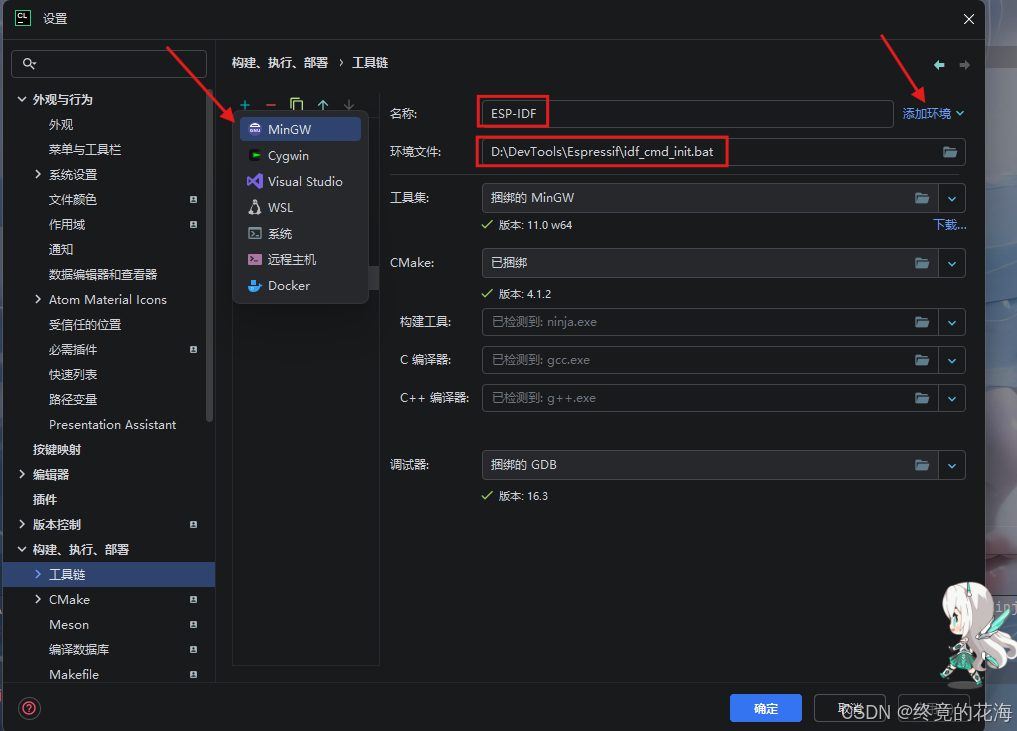Click the 下载 link
Viewport: 1017px width, 731px height.
pos(950,225)
